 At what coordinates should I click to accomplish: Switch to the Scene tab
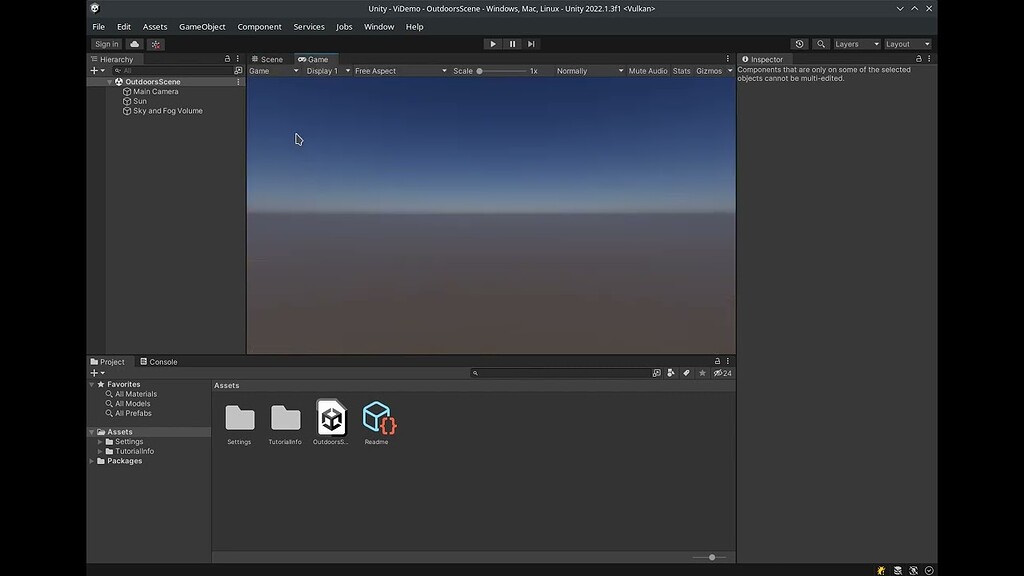tap(268, 58)
